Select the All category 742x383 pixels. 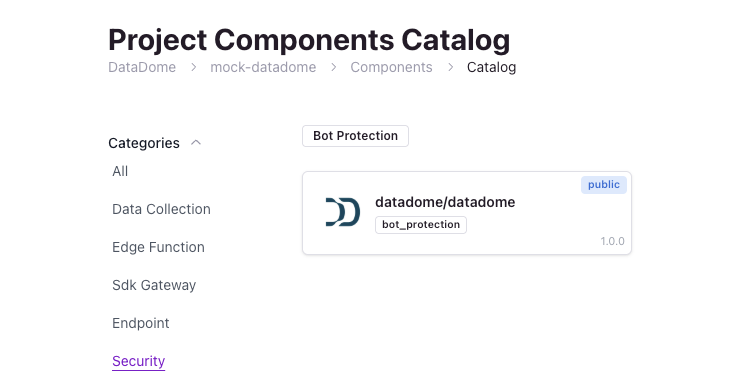[120, 171]
